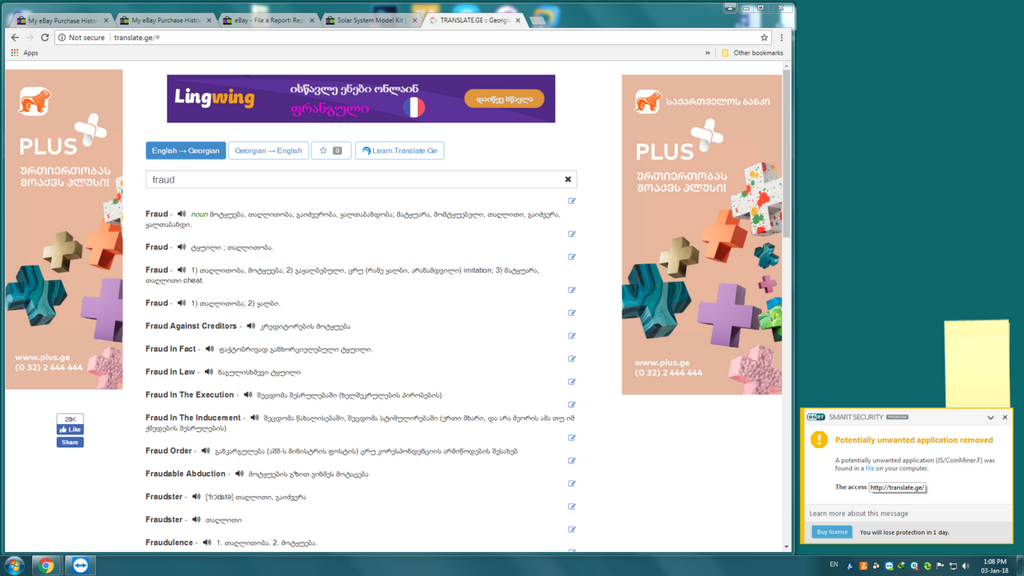Switch to second My eBay Purchase History tab

(165, 20)
